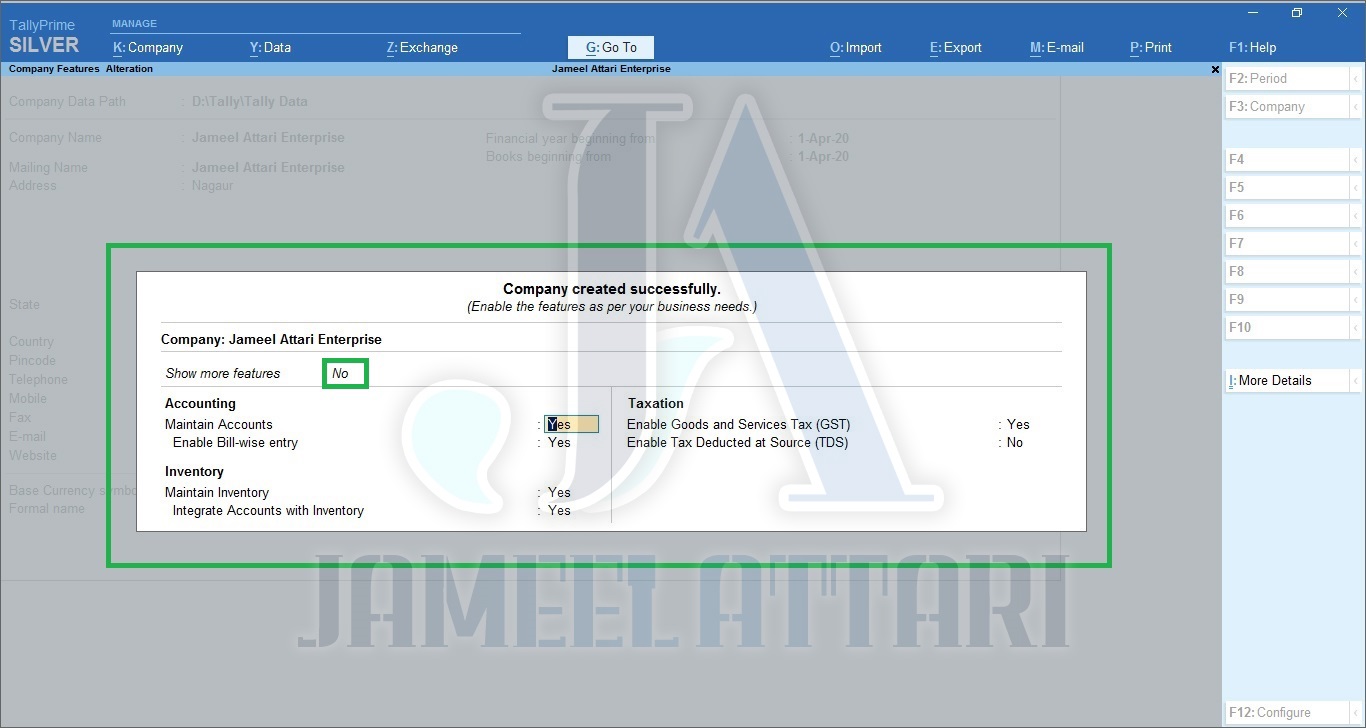Open the M: E-mail menu
This screenshot has height=728, width=1366.
[x=1057, y=47]
